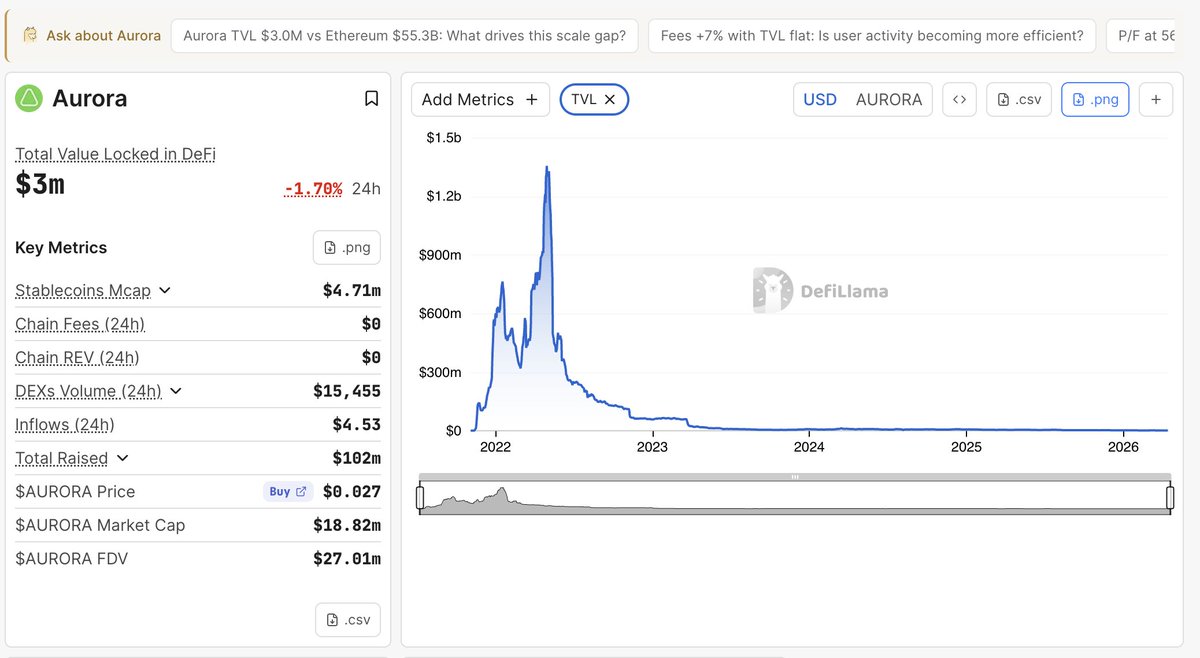Switch chart denomination to USD
Viewport: 1200px width, 658px height.
point(820,99)
